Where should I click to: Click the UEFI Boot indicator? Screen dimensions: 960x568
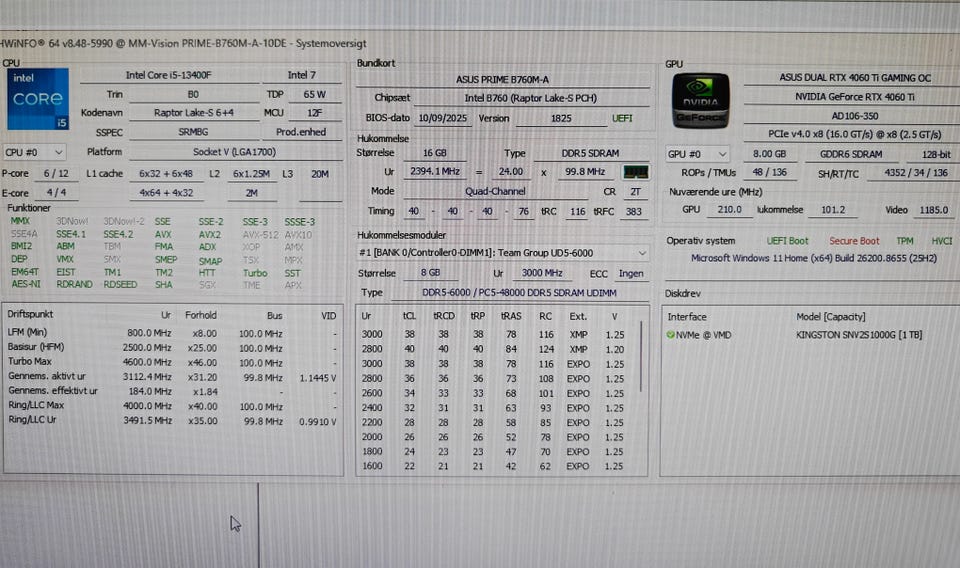pyautogui.click(x=787, y=241)
